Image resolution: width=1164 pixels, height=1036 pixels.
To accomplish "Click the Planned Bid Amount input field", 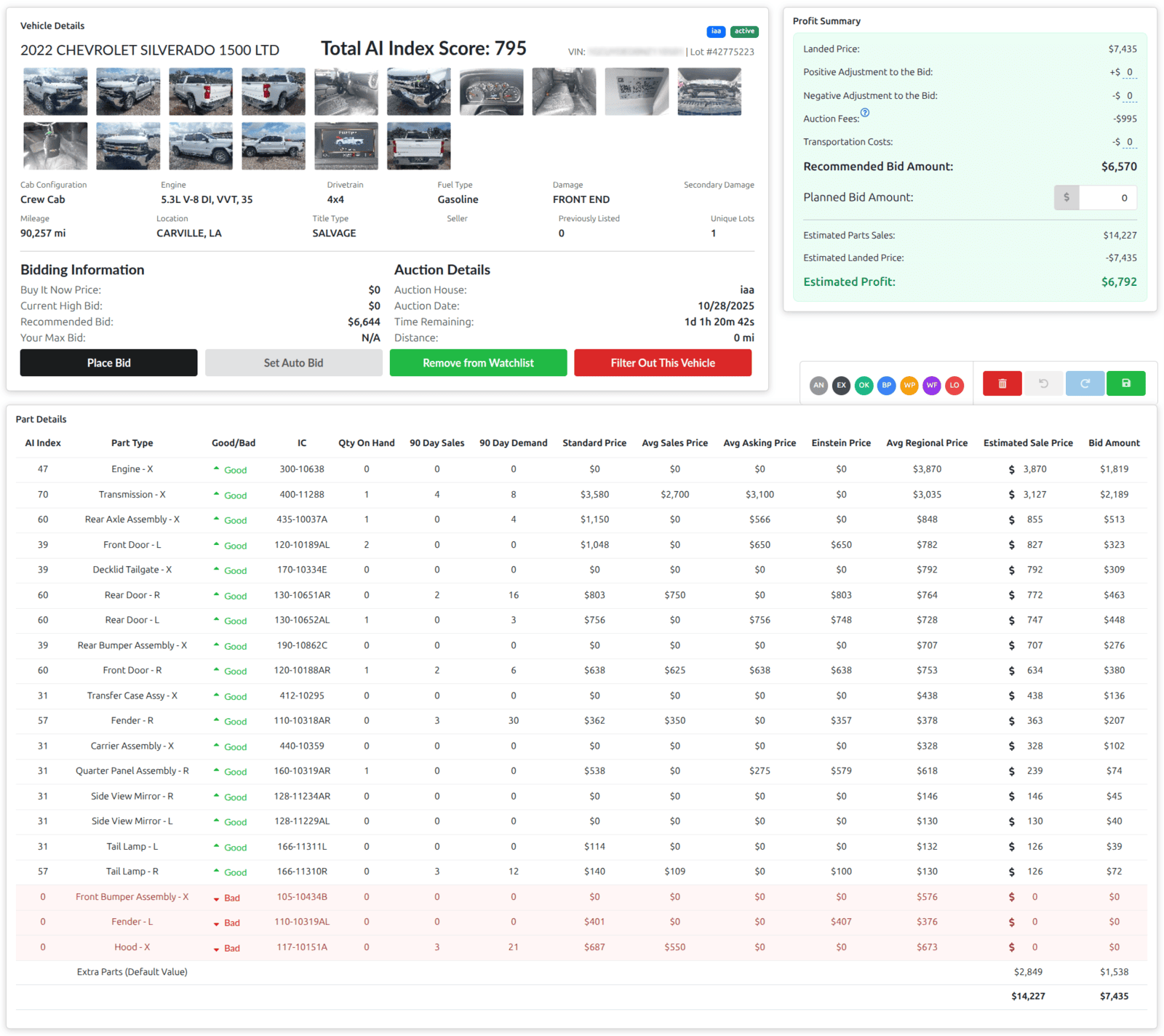I will pyautogui.click(x=1107, y=198).
